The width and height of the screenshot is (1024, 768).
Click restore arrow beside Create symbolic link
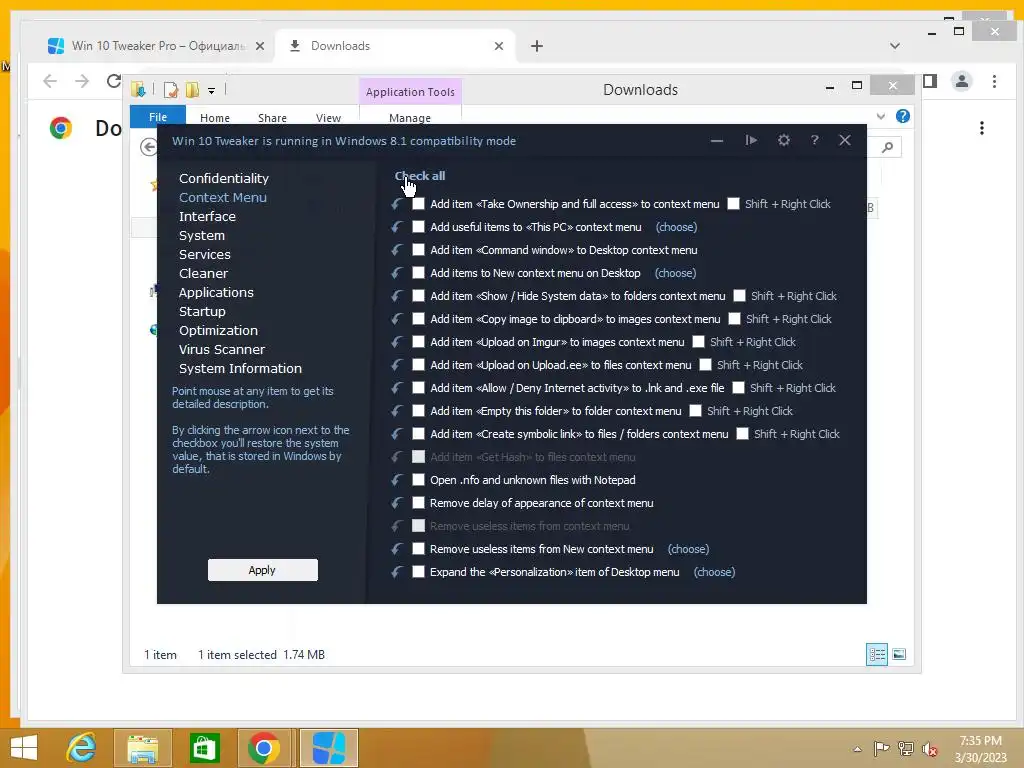(x=396, y=434)
